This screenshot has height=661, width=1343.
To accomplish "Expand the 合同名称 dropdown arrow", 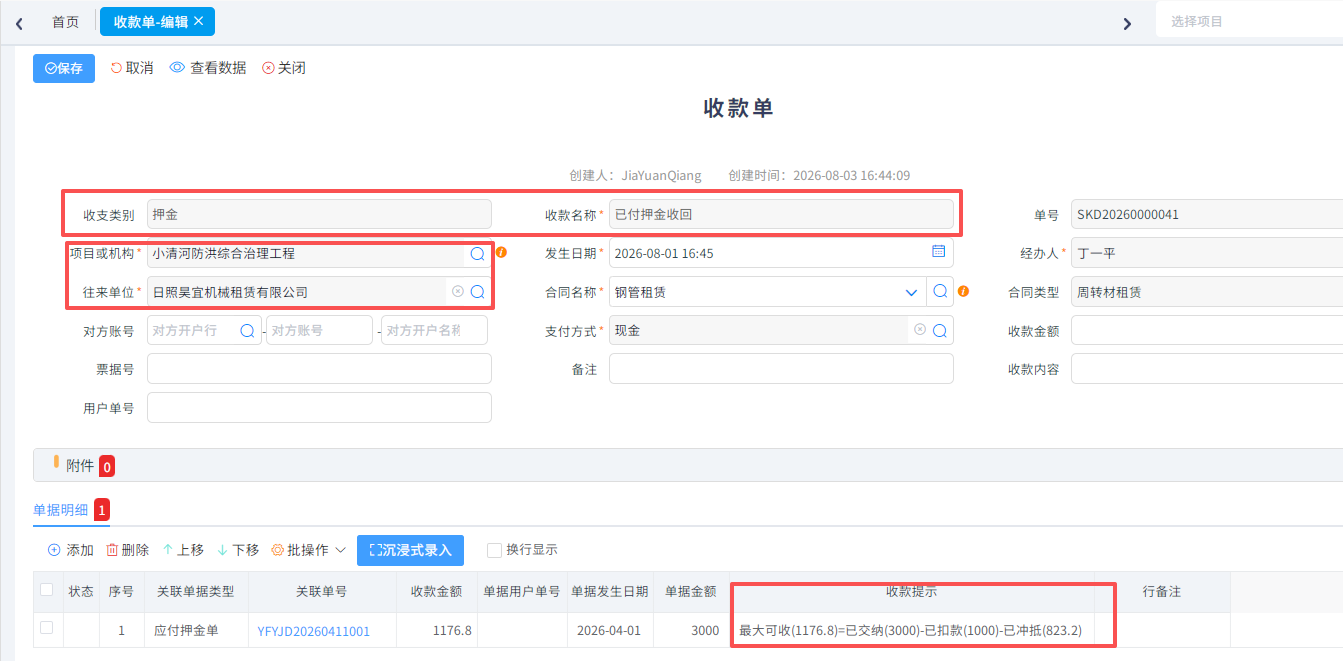I will point(911,292).
